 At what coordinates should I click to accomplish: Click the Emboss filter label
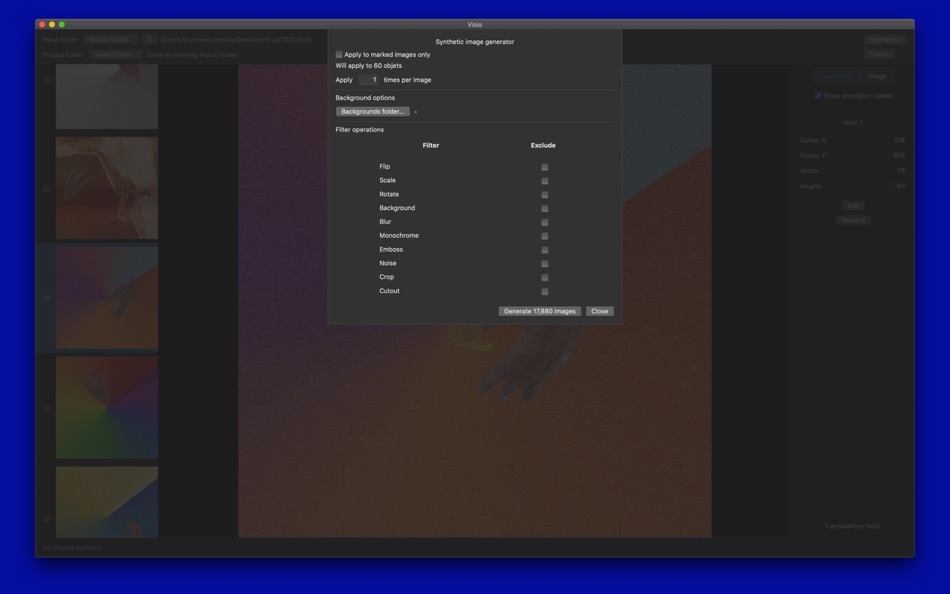tap(391, 250)
